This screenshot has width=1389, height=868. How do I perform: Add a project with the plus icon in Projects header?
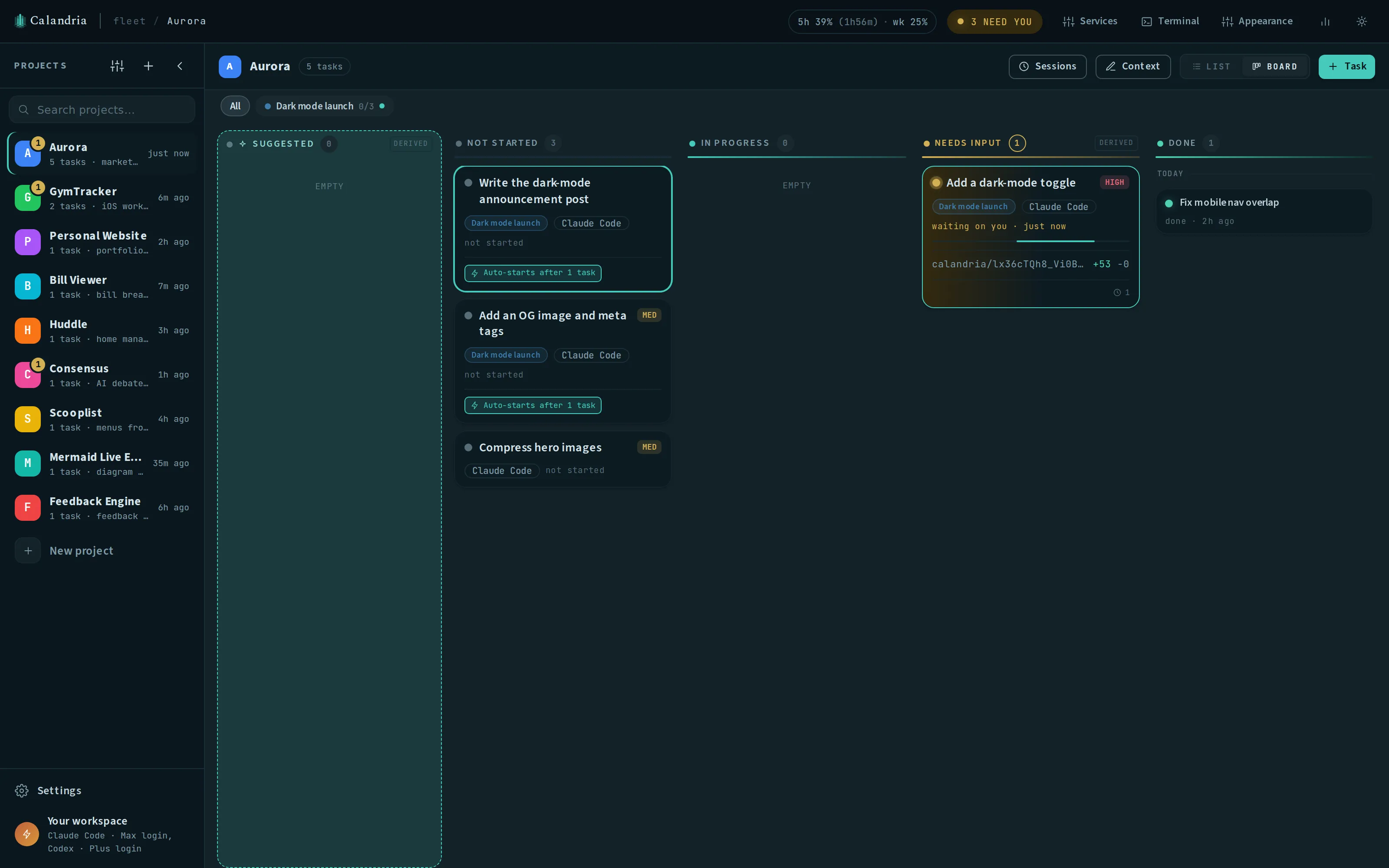tap(148, 66)
